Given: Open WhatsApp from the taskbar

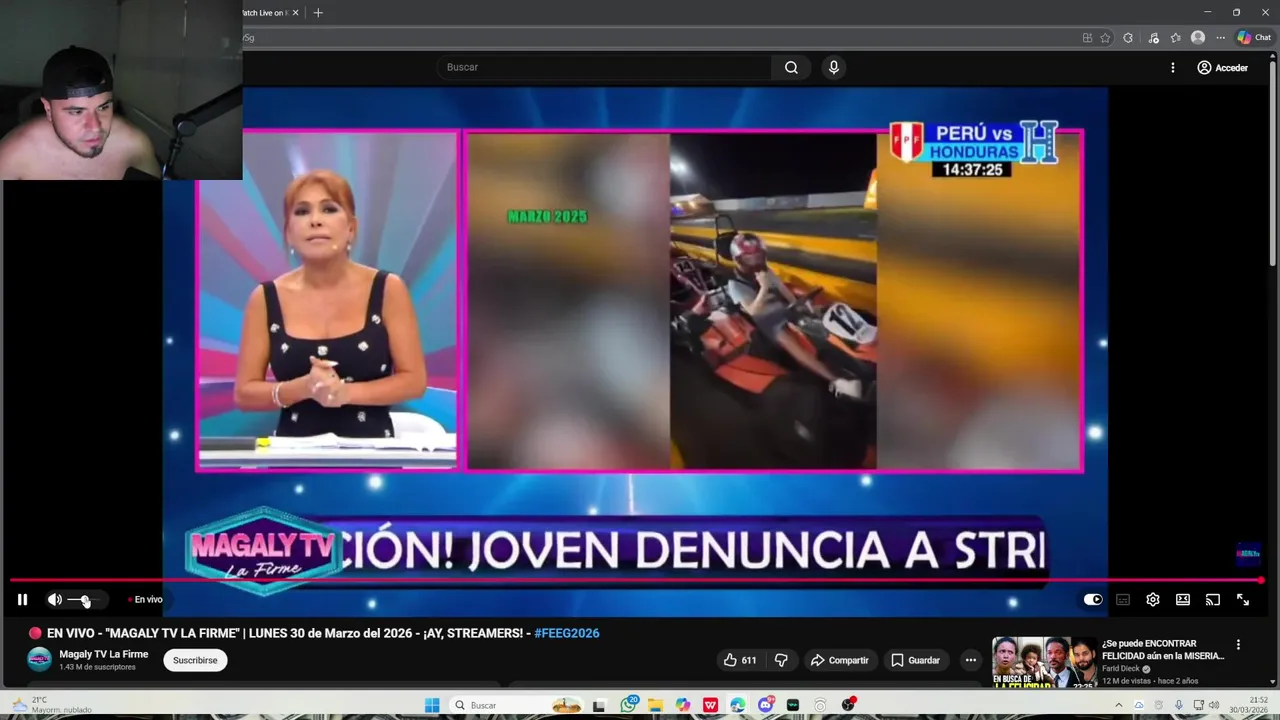Looking at the screenshot, I should 629,705.
